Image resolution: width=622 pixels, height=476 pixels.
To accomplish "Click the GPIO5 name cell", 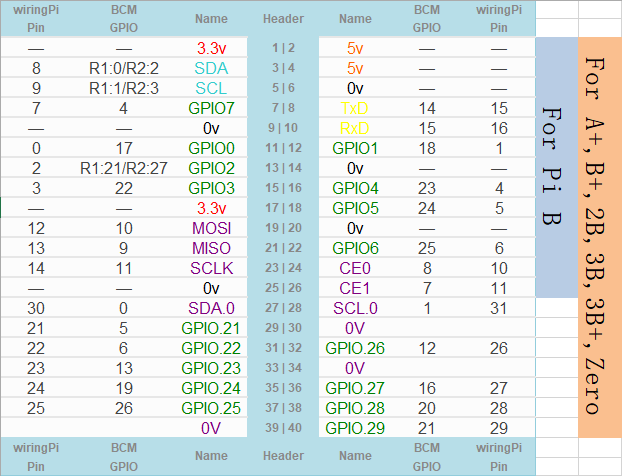I will 355,208.
